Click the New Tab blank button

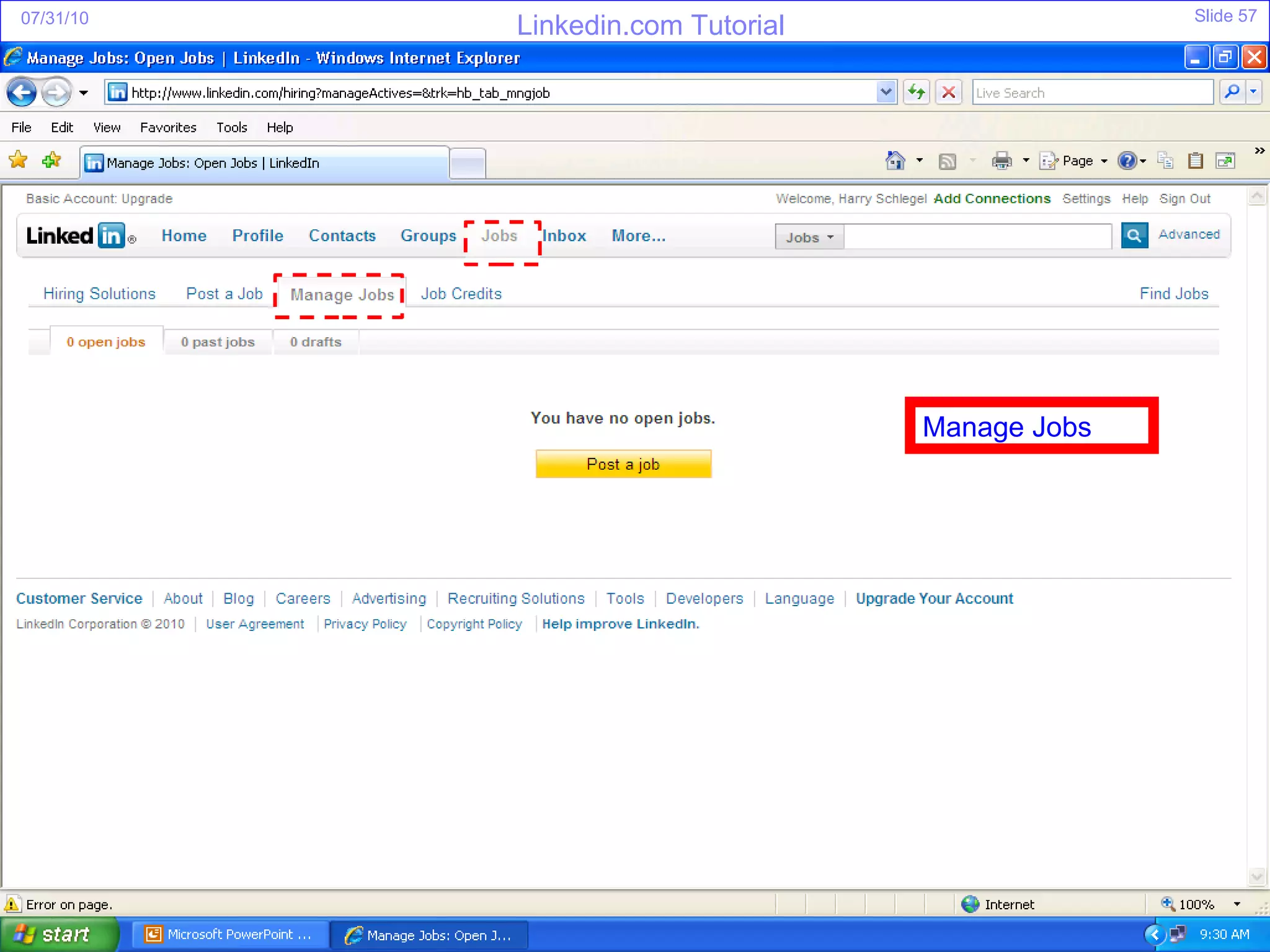click(468, 164)
